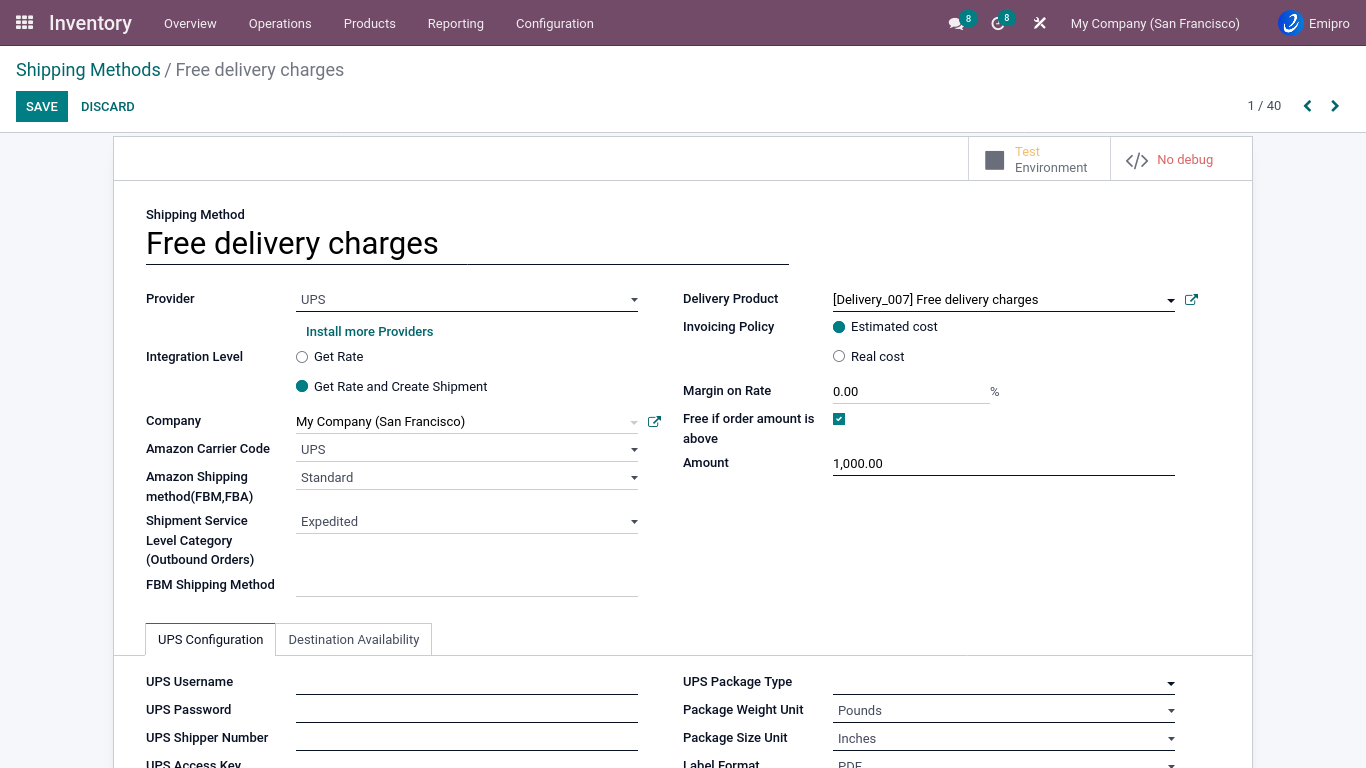Open the activities clock icon
The height and width of the screenshot is (768, 1366).
[998, 23]
